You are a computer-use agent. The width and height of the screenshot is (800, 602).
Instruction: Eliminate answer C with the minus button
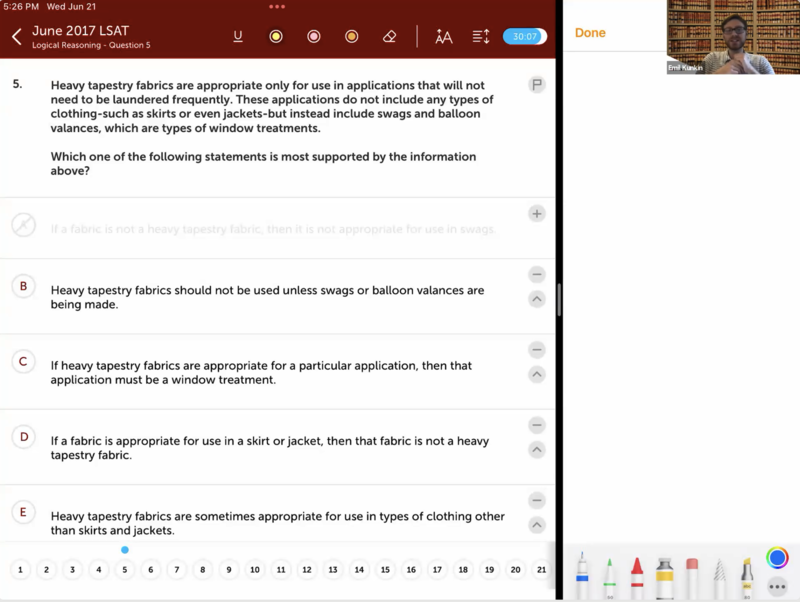click(x=537, y=349)
